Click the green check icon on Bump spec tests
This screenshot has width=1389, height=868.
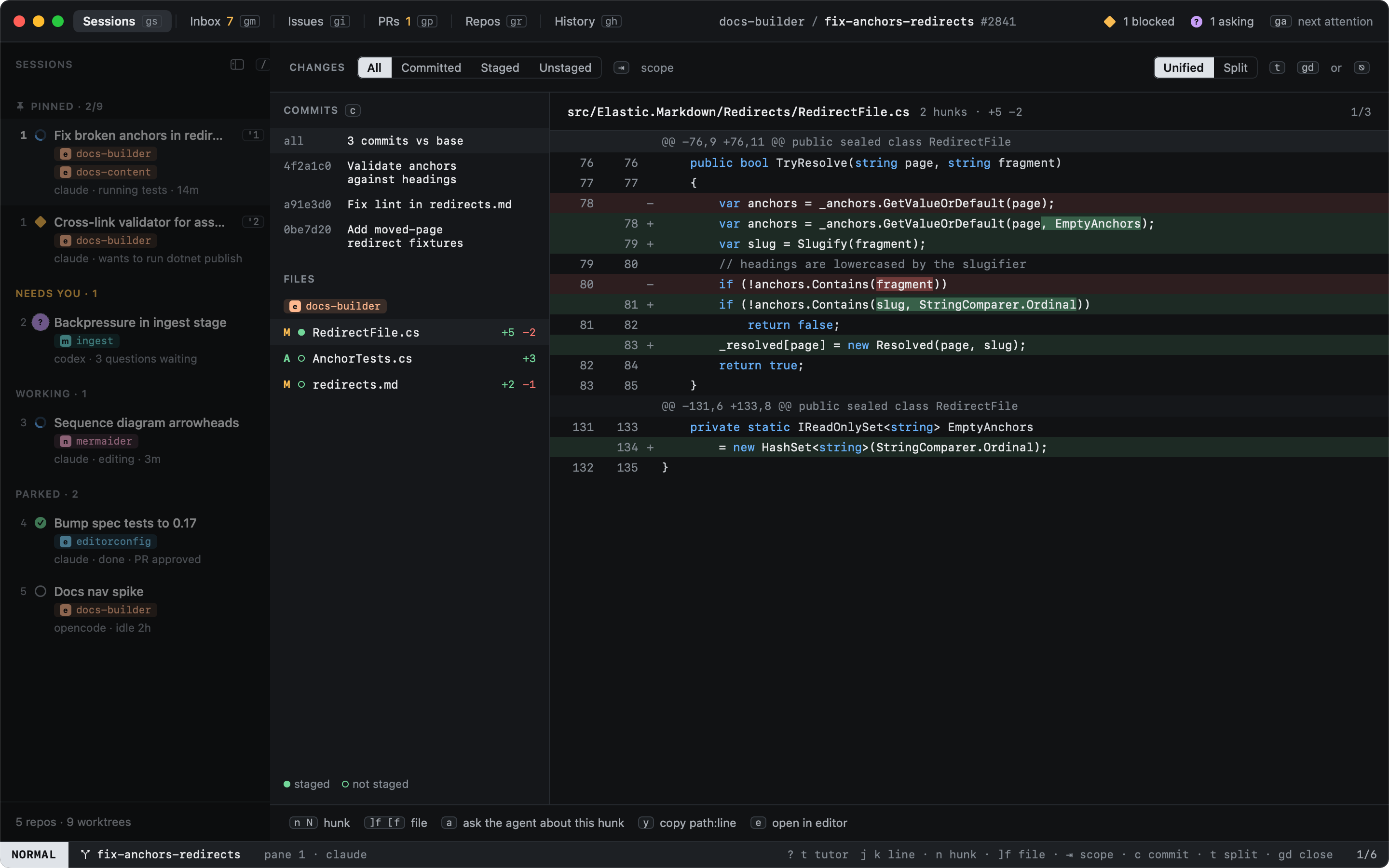(40, 523)
